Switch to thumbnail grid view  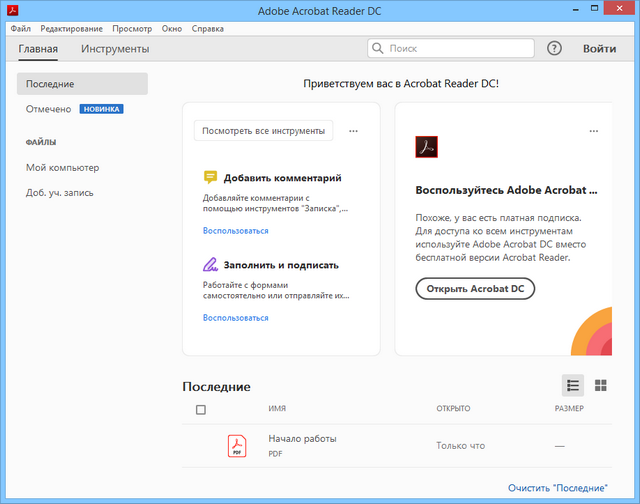[x=601, y=385]
